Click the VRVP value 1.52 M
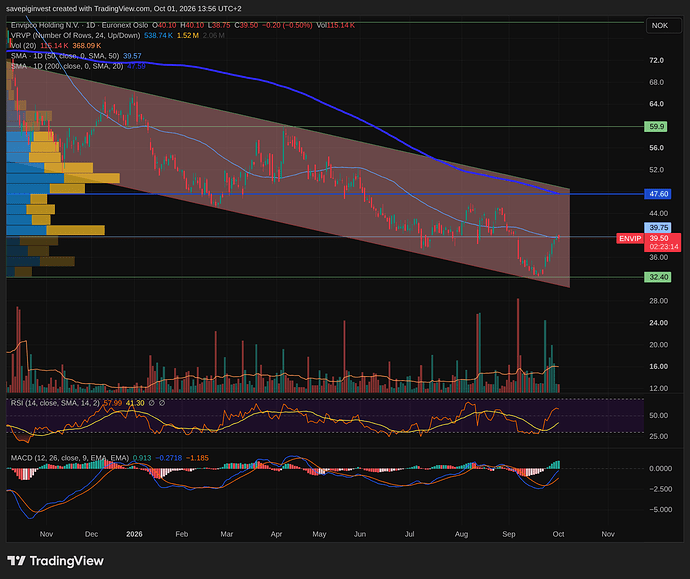 187,36
